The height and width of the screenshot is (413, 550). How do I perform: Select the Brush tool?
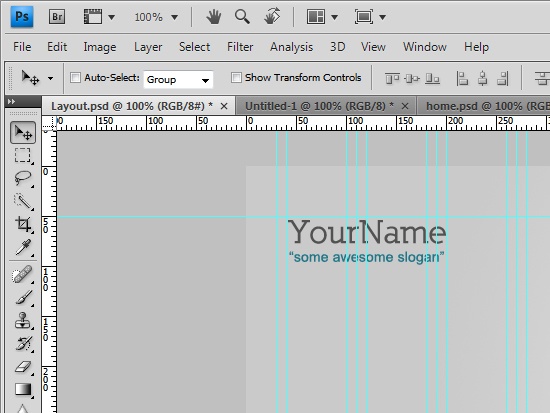pyautogui.click(x=23, y=298)
